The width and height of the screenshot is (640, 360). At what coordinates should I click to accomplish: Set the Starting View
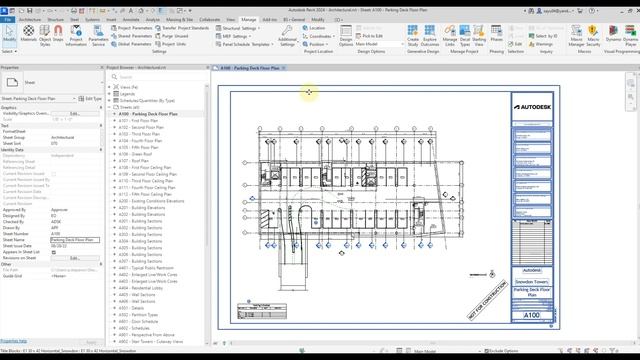coord(479,35)
